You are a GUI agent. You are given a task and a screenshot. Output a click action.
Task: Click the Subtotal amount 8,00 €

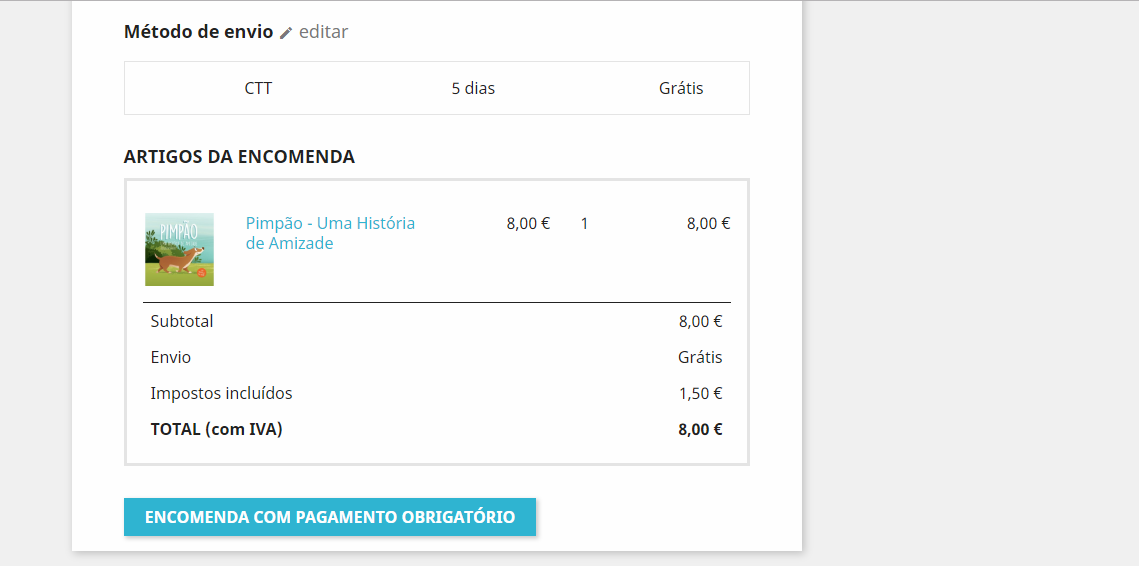point(700,321)
